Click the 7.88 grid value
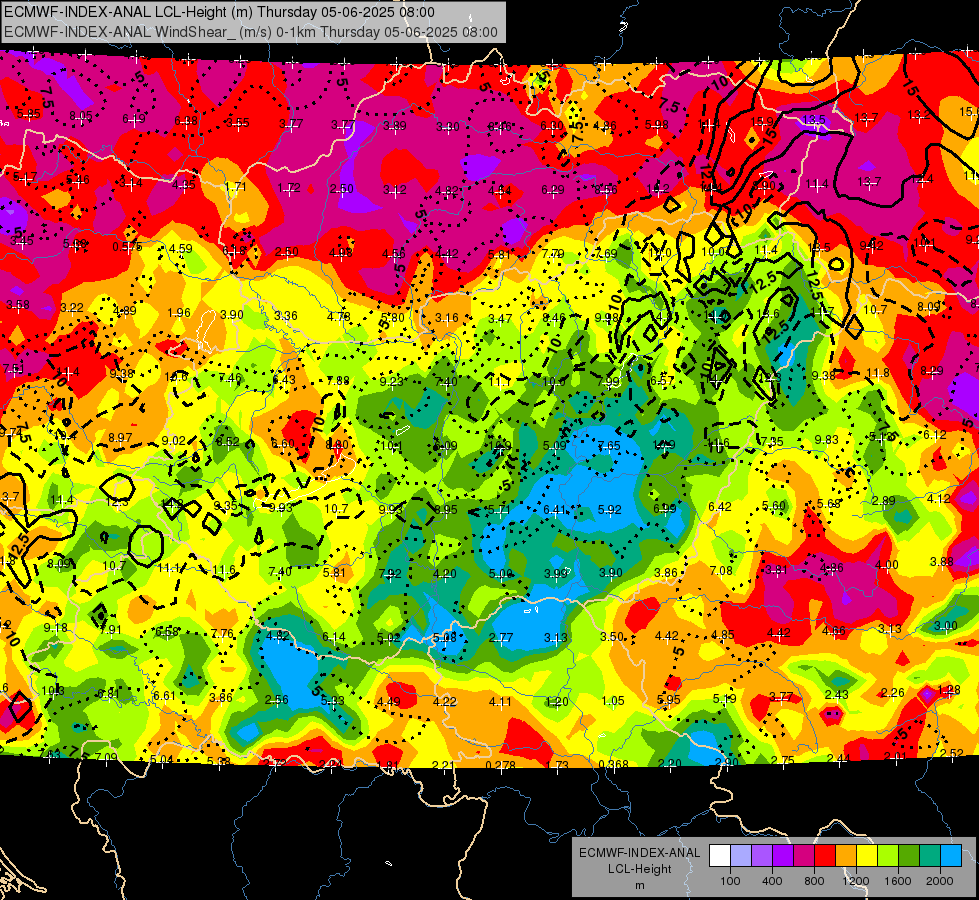Image resolution: width=979 pixels, height=900 pixels. 338,380
